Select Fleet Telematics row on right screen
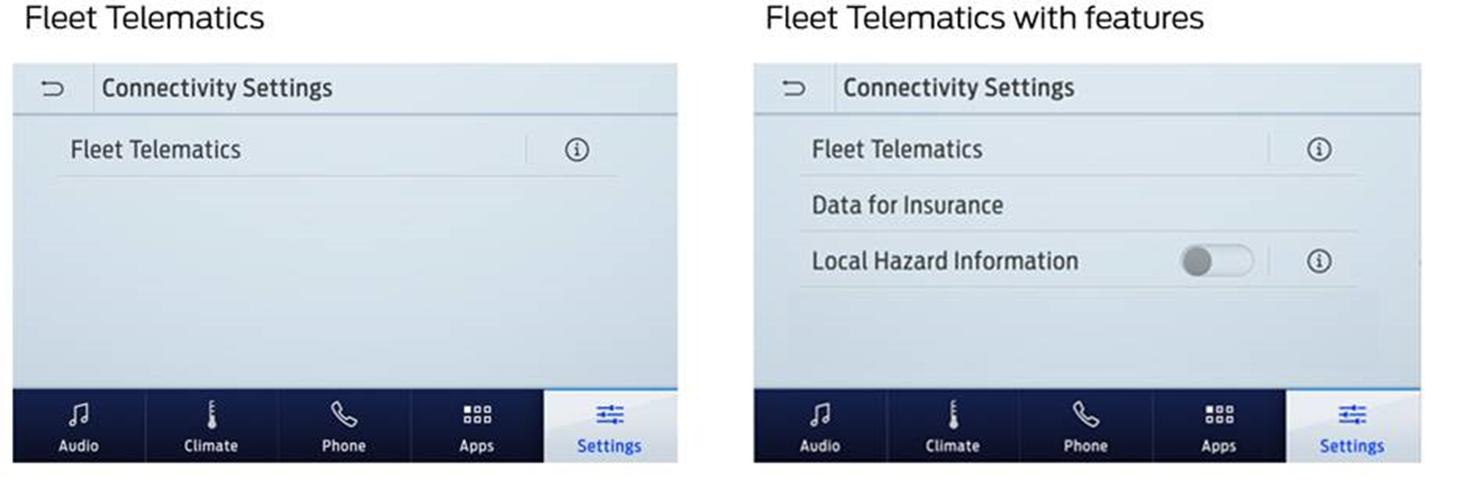Image resolution: width=1475 pixels, height=488 pixels. click(x=897, y=150)
